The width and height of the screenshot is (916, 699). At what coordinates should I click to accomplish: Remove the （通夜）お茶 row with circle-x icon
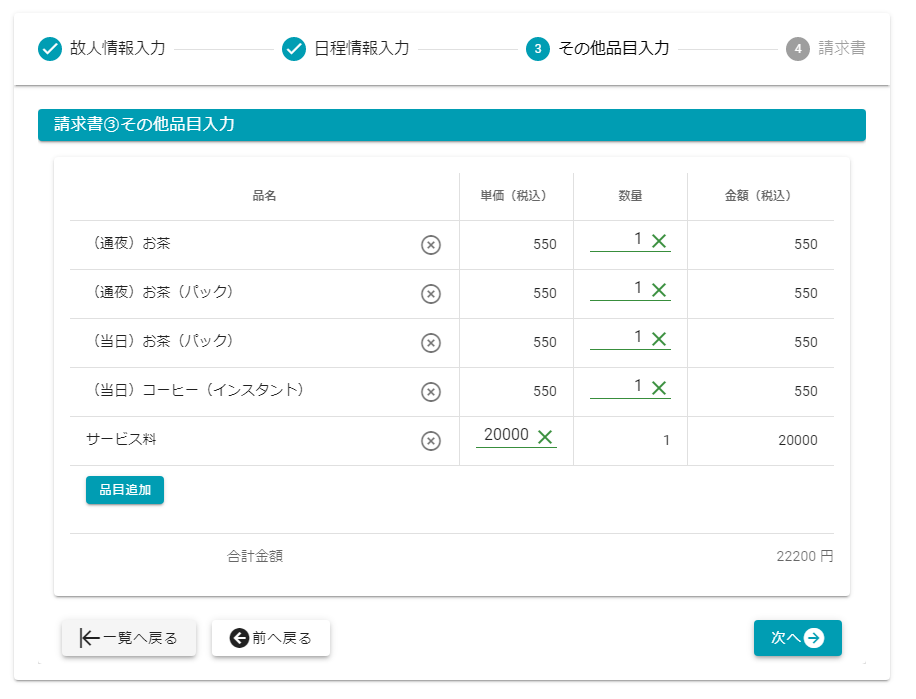(430, 245)
